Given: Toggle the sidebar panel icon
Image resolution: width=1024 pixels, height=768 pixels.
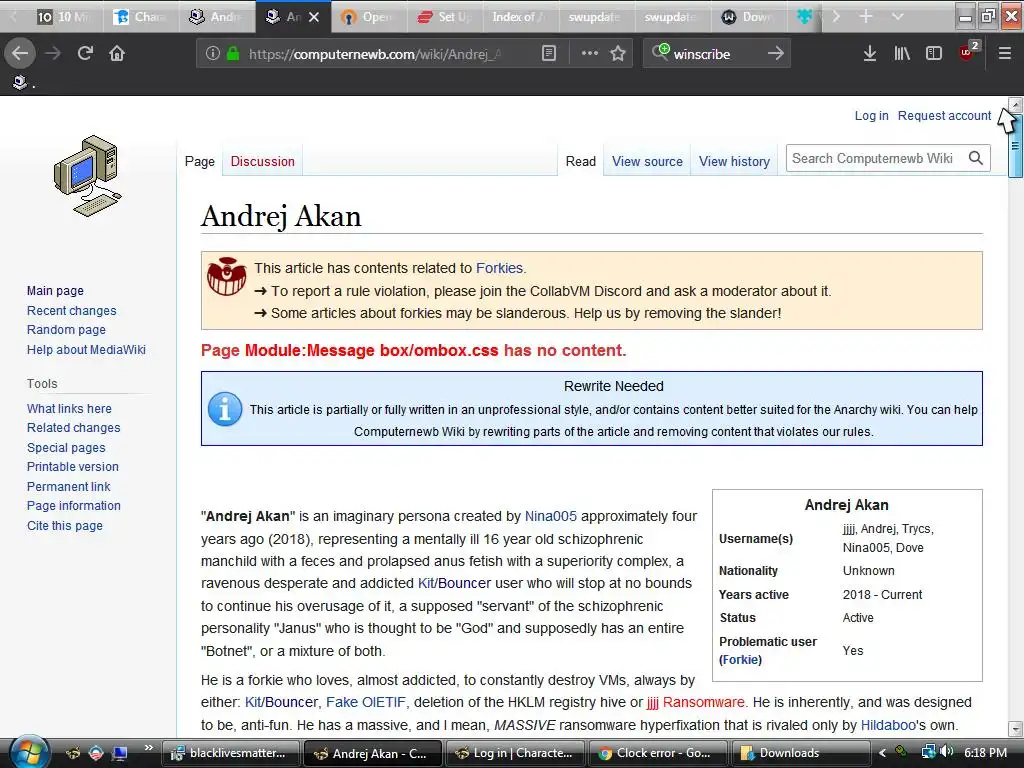Looking at the screenshot, I should click(x=934, y=54).
